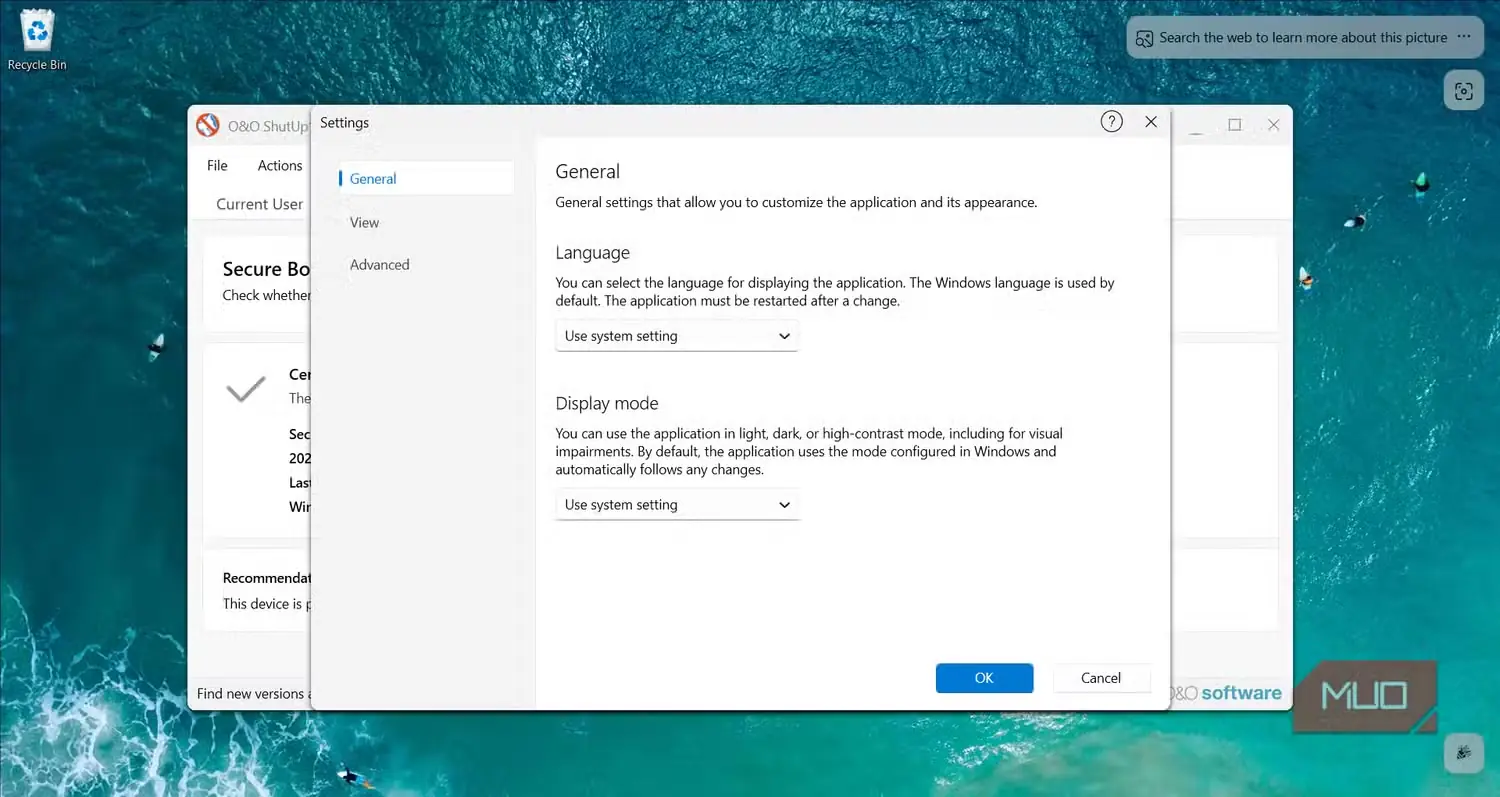
Task: Click the "Display mode" section heading
Action: click(607, 404)
